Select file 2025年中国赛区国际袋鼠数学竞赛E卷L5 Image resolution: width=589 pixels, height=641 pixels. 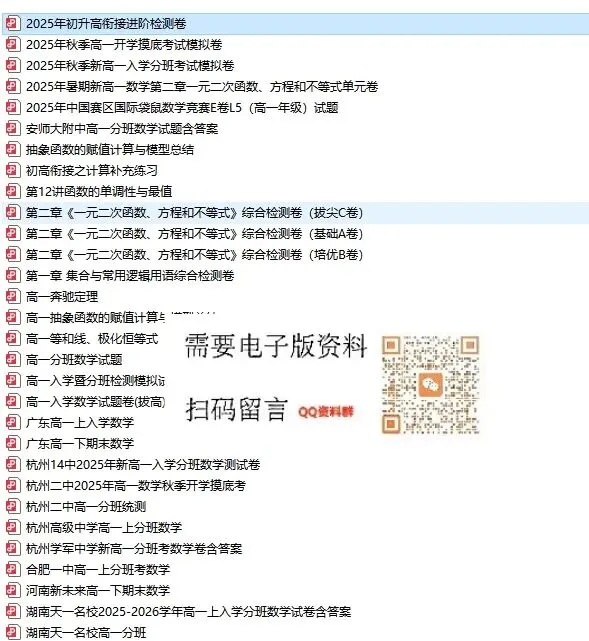pos(182,108)
